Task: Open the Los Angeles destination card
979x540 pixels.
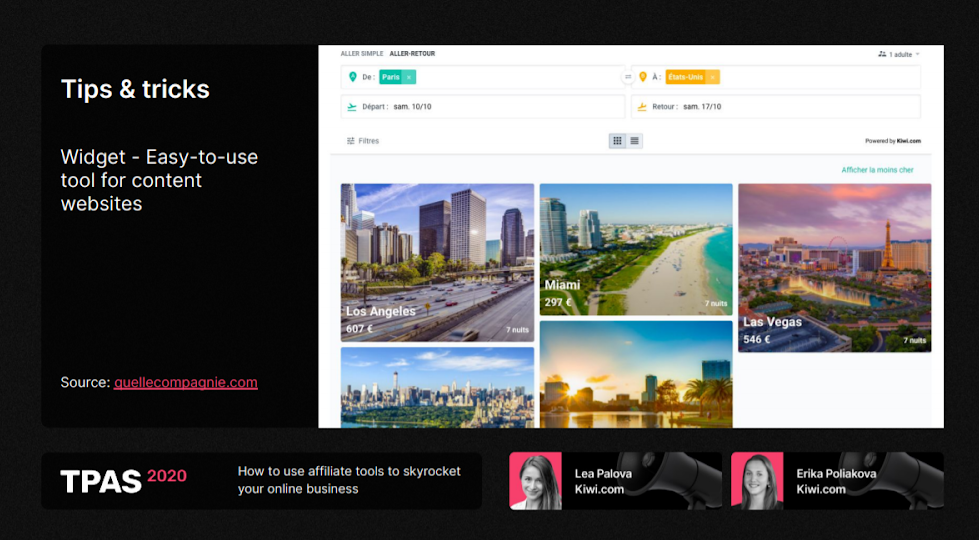Action: (437, 262)
